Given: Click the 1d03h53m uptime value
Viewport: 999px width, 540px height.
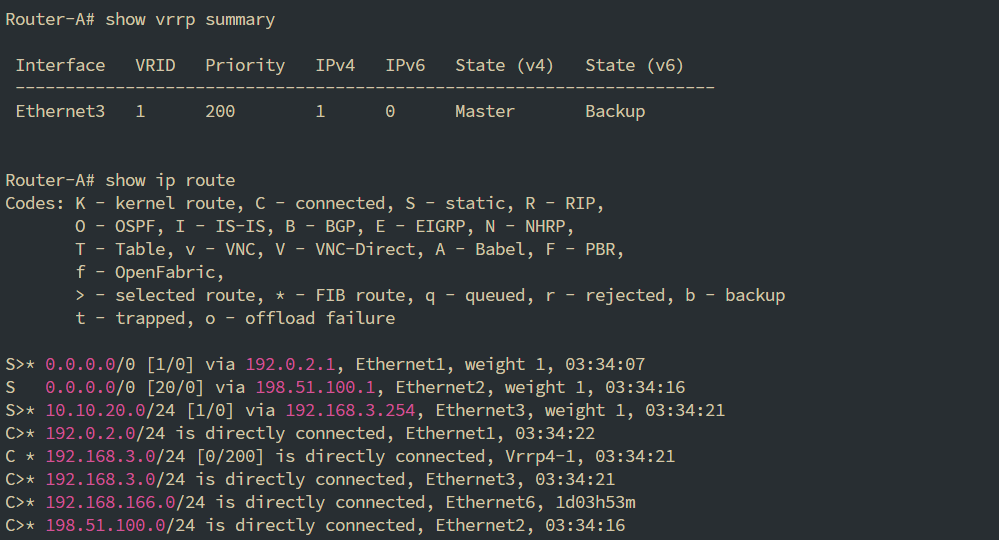Looking at the screenshot, I should pyautogui.click(x=595, y=502).
